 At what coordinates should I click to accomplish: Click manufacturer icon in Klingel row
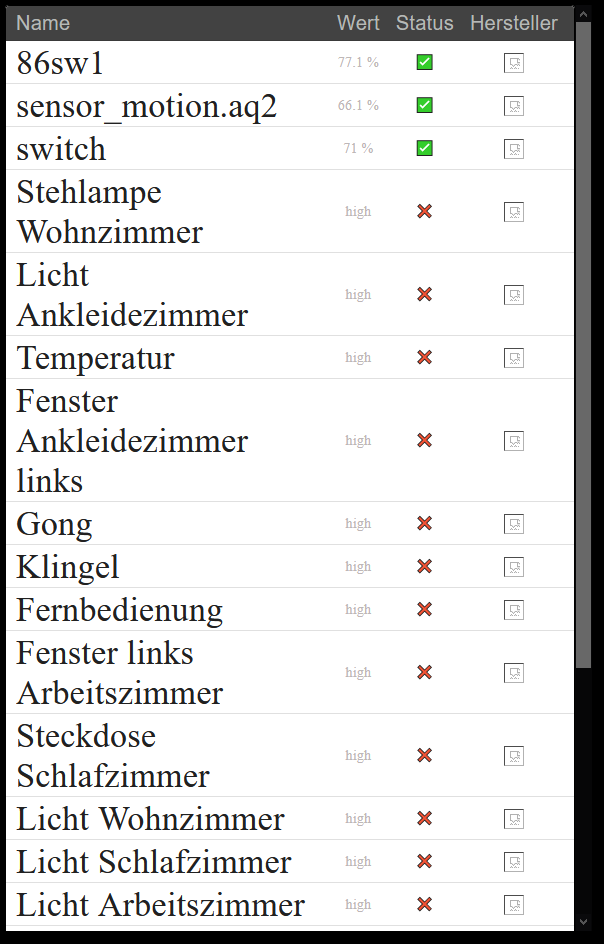tap(514, 567)
